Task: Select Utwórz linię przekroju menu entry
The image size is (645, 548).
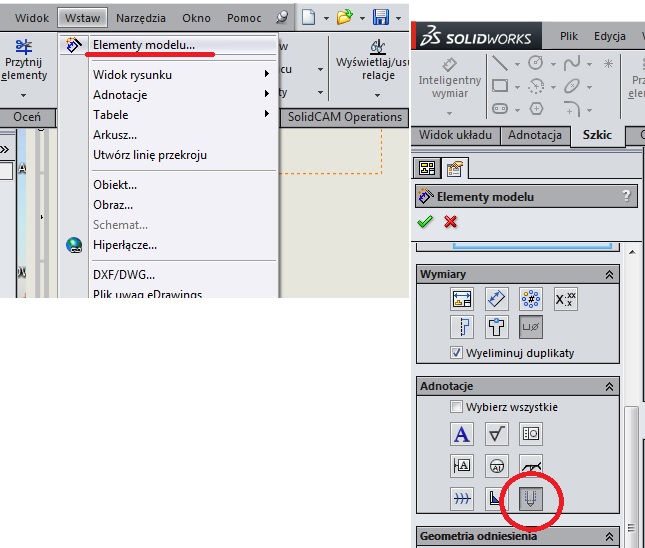Action: coord(168,155)
